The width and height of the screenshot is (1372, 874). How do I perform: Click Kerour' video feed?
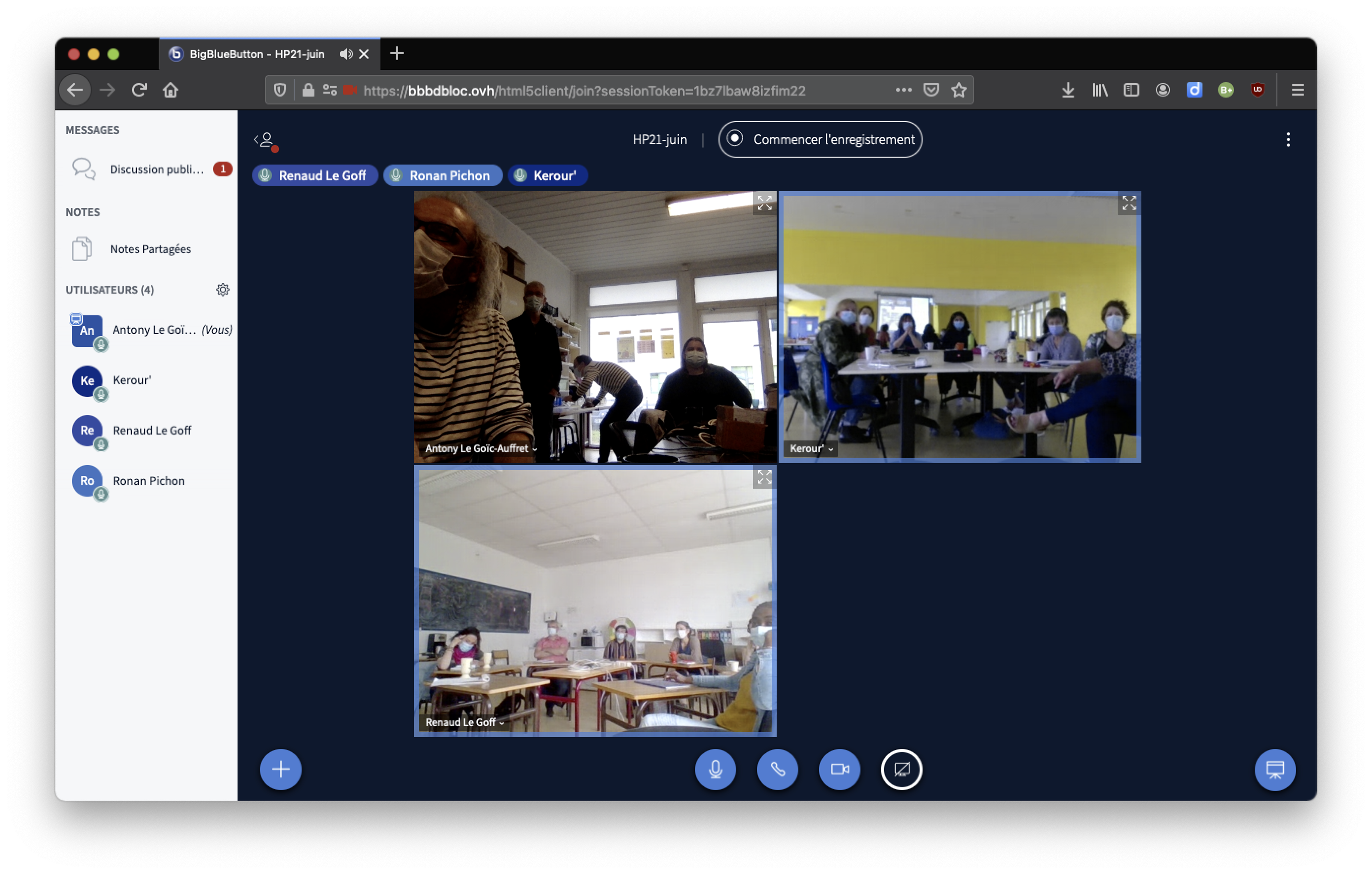[960, 327]
